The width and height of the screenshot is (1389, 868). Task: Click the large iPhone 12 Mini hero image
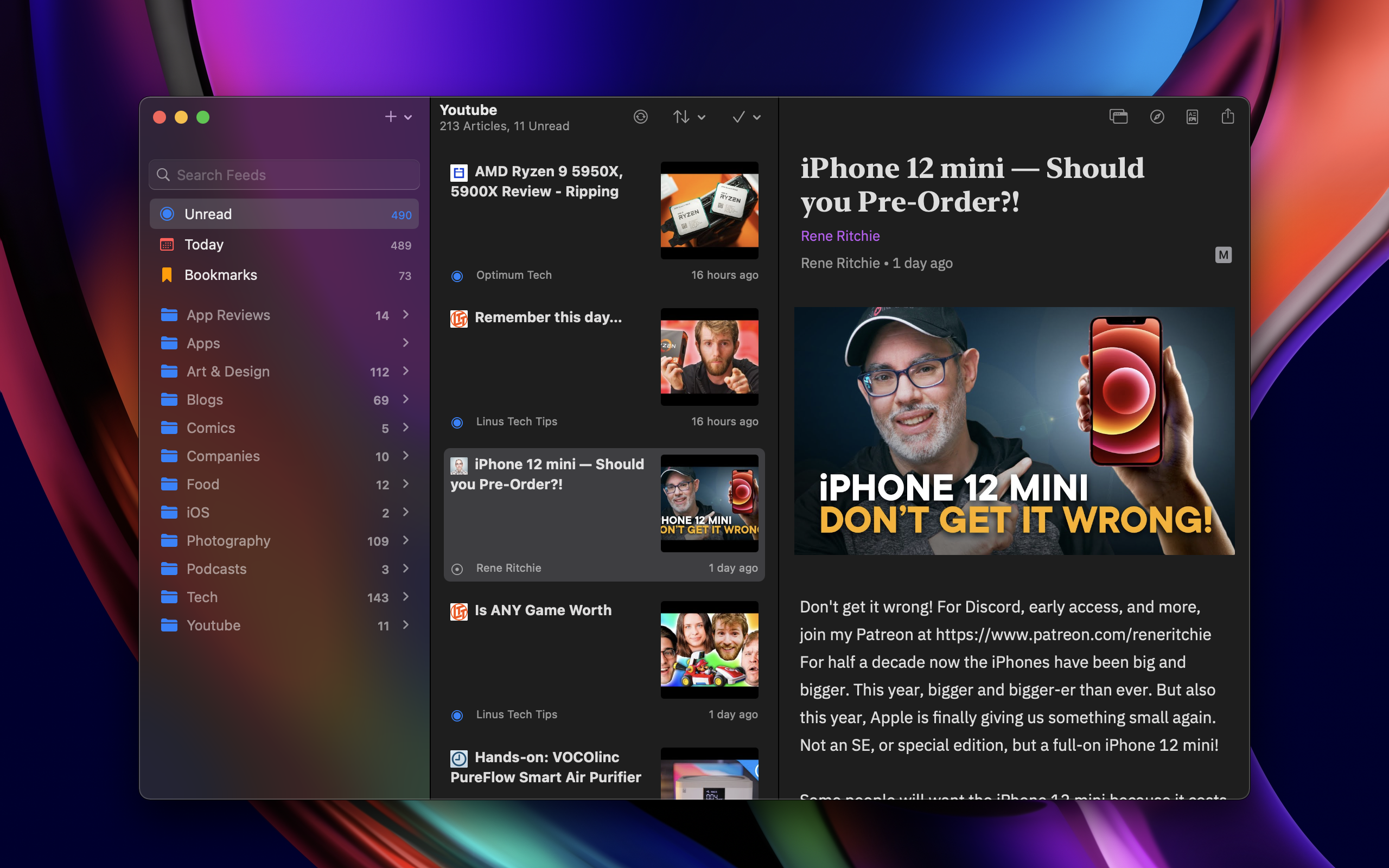(x=1014, y=431)
